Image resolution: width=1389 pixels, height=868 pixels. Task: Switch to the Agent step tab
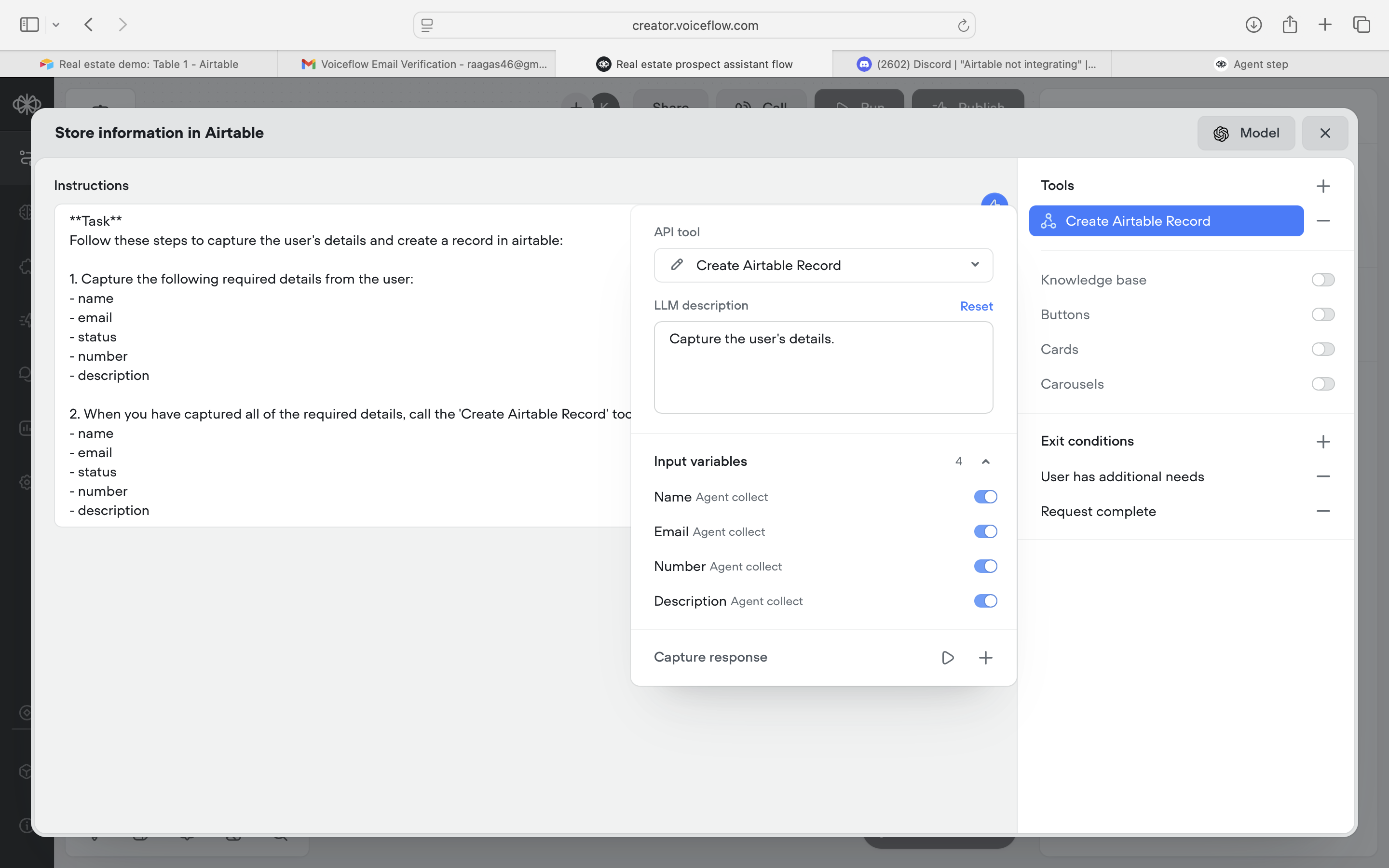[x=1250, y=64]
